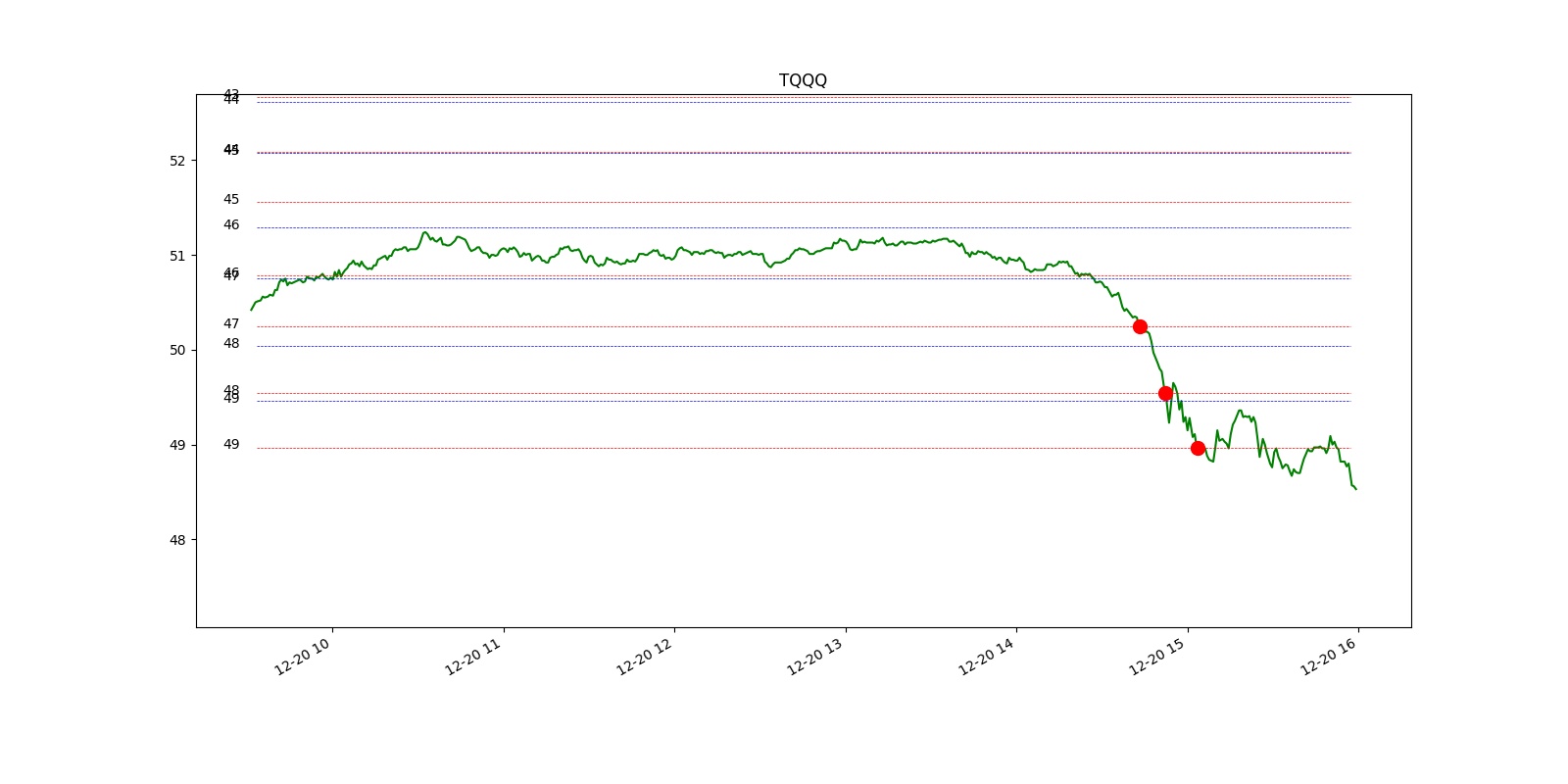
Task: Click the middle red marker on the 48 level line
Action: 1165,393
